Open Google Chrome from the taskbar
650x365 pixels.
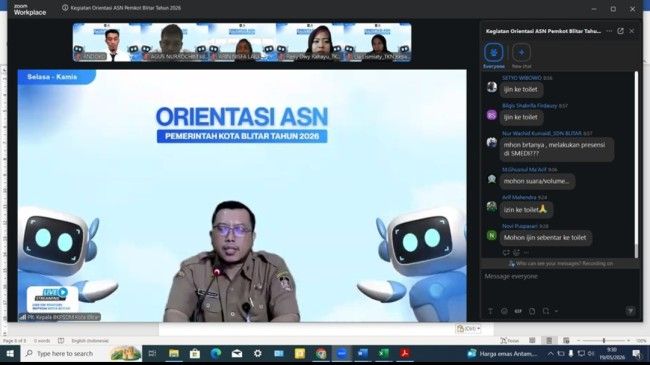(x=320, y=354)
